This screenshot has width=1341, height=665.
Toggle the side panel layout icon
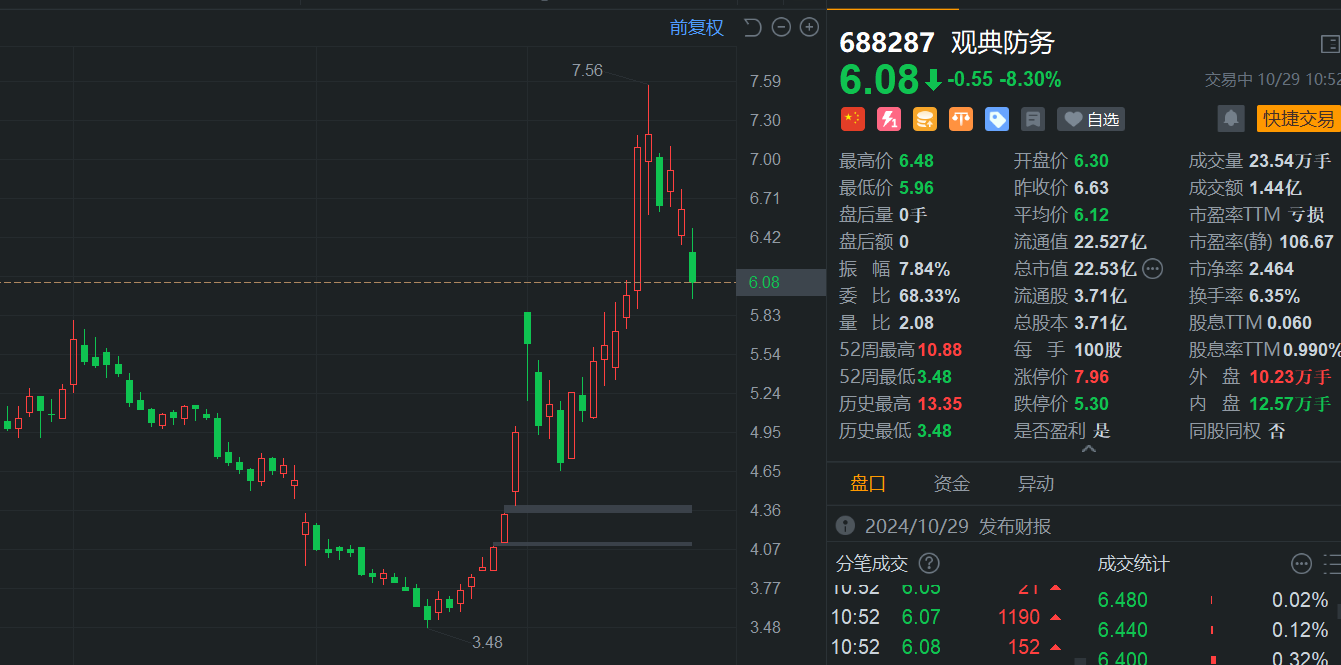(x=1330, y=44)
